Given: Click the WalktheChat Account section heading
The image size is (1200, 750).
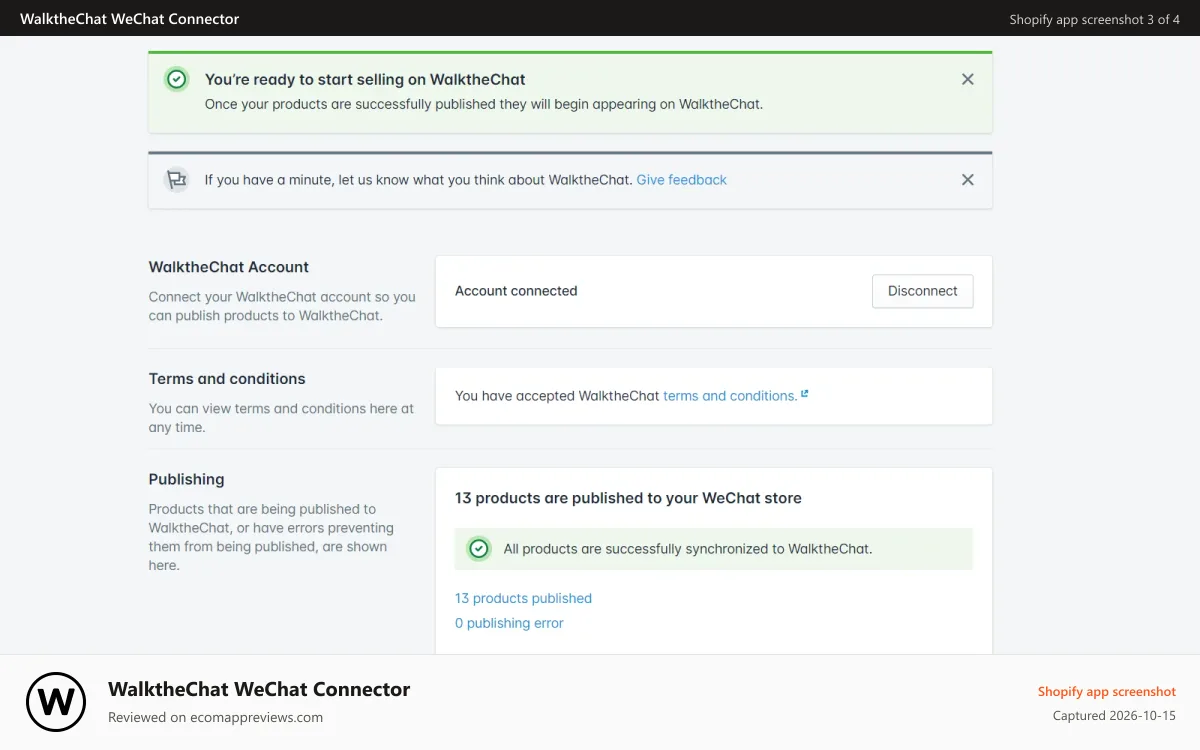Looking at the screenshot, I should coord(229,267).
